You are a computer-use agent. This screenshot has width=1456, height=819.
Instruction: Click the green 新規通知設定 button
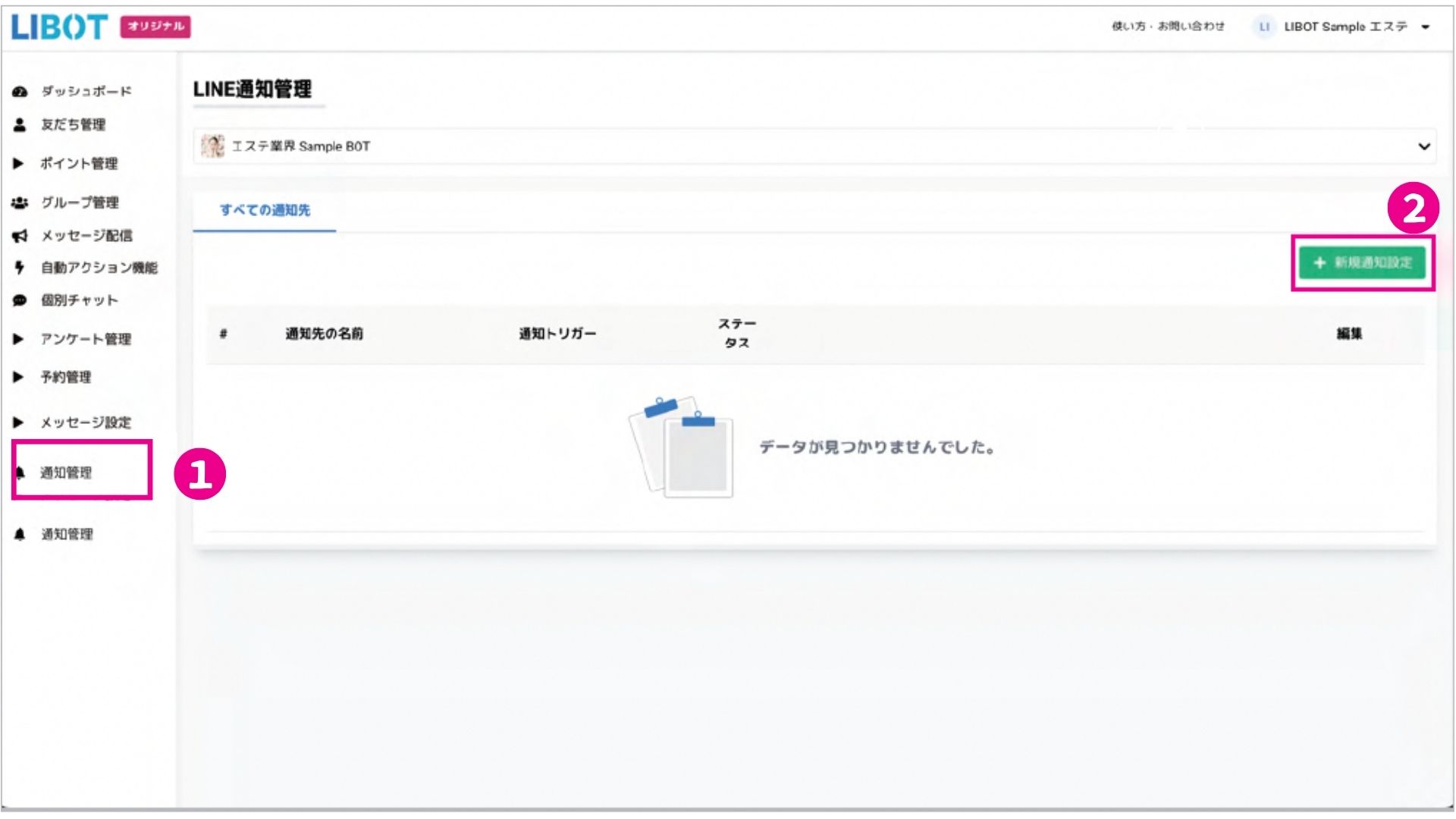[1362, 262]
